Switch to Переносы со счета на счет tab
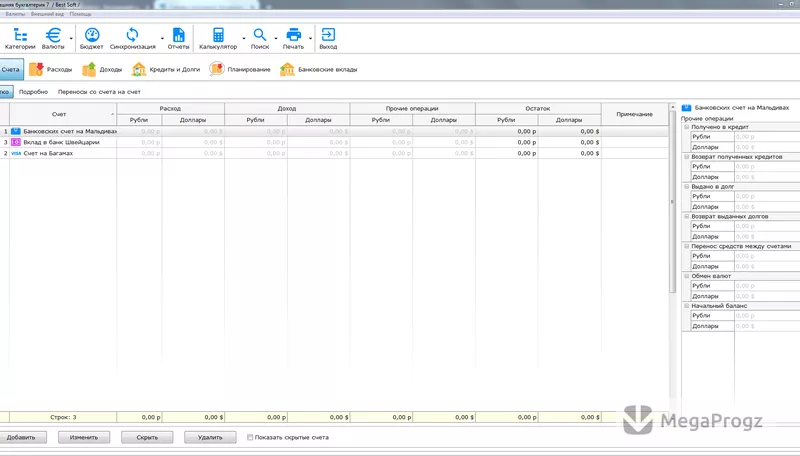The width and height of the screenshot is (800, 456). pos(99,92)
